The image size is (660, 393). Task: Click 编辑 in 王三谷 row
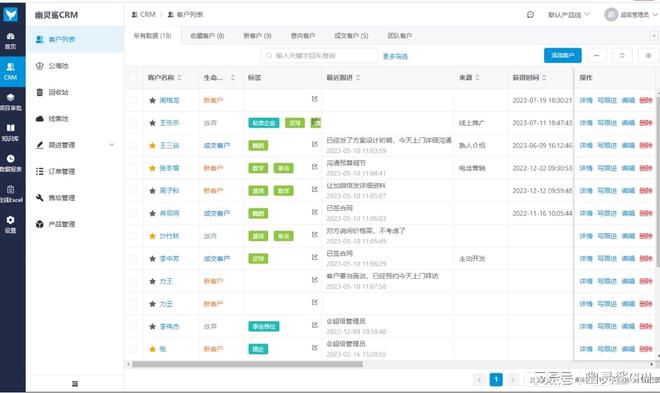628,146
